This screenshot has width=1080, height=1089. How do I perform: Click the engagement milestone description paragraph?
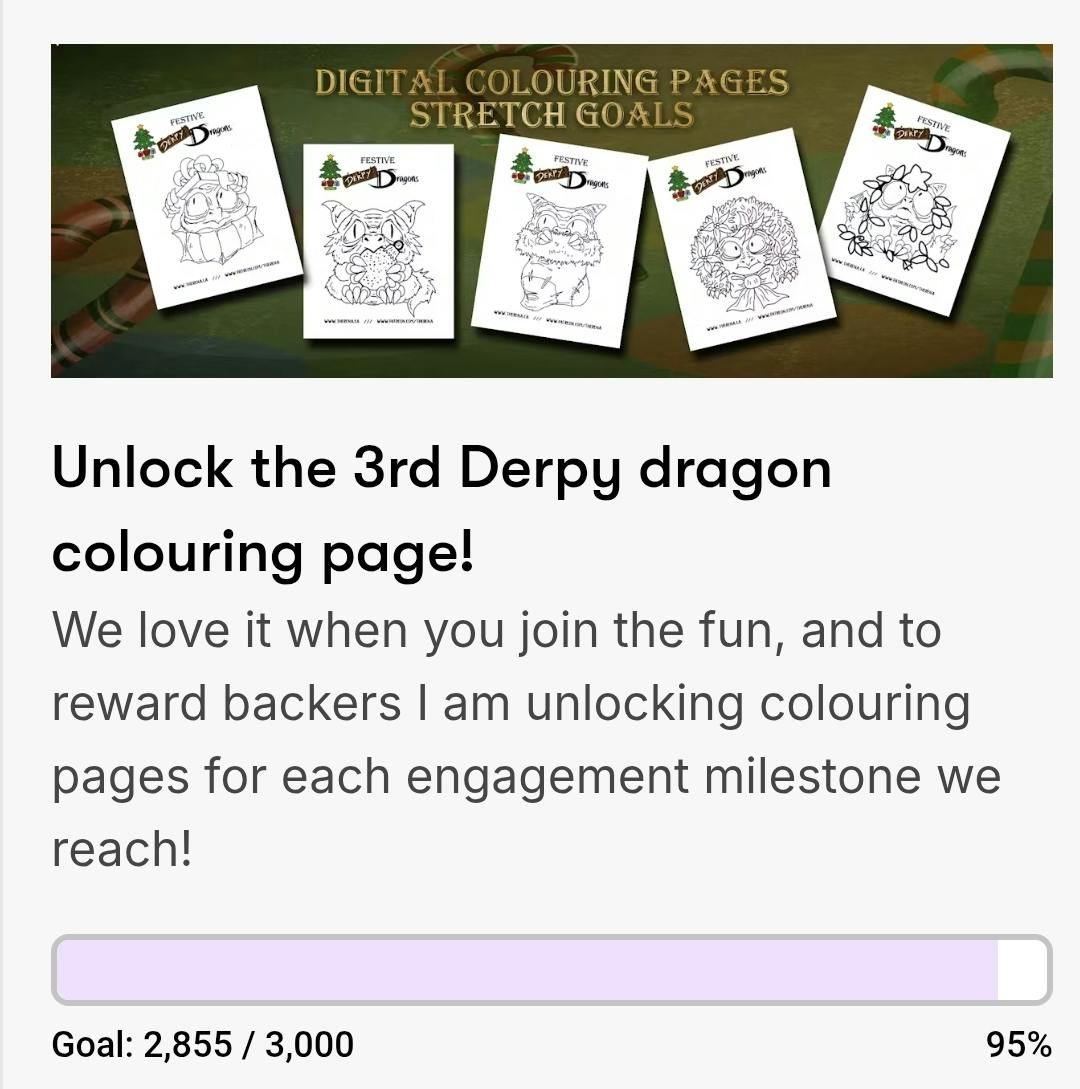click(x=526, y=740)
